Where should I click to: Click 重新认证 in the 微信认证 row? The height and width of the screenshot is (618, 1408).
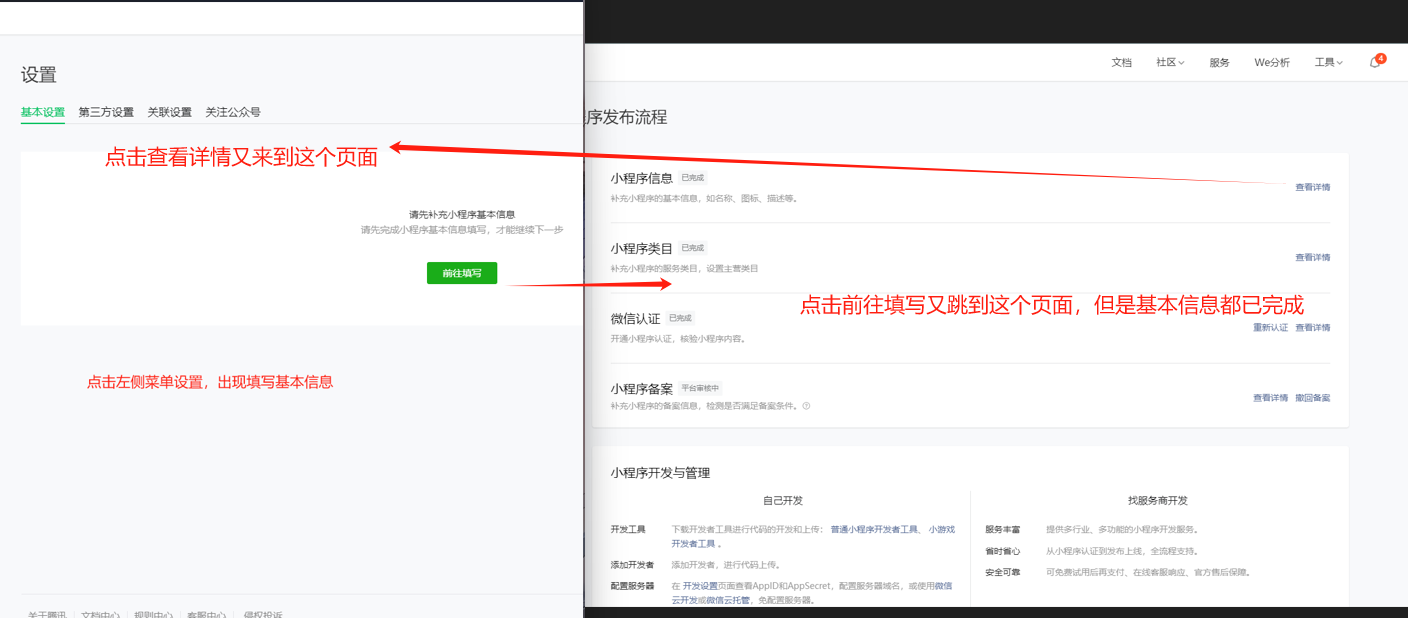pyautogui.click(x=1271, y=327)
